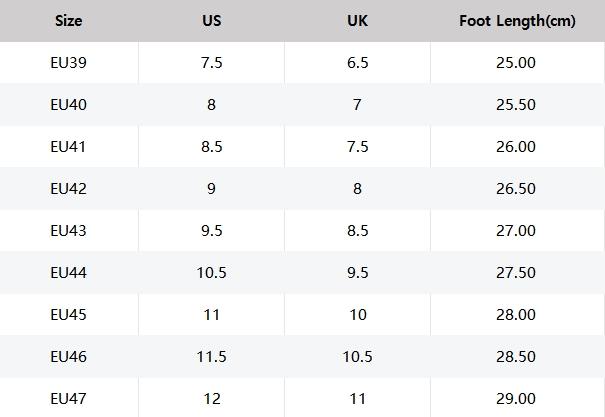Click the US column header
Screen dimensions: 605x417
click(x=211, y=20)
